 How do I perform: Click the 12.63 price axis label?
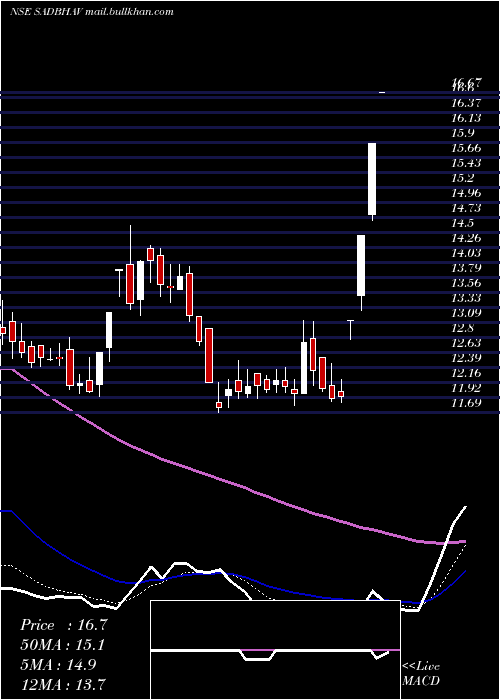pyautogui.click(x=467, y=343)
